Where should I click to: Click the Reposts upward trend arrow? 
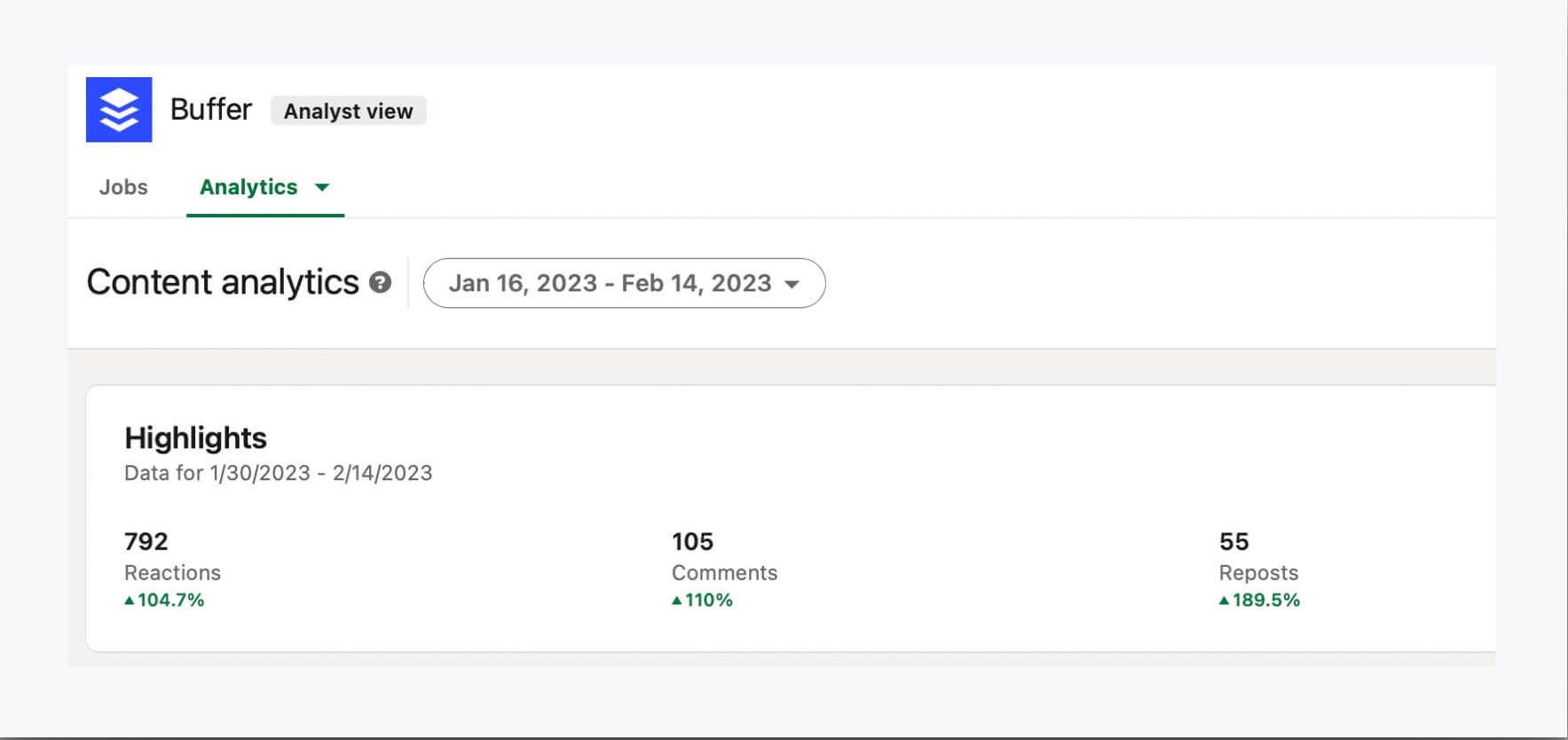coord(1225,601)
